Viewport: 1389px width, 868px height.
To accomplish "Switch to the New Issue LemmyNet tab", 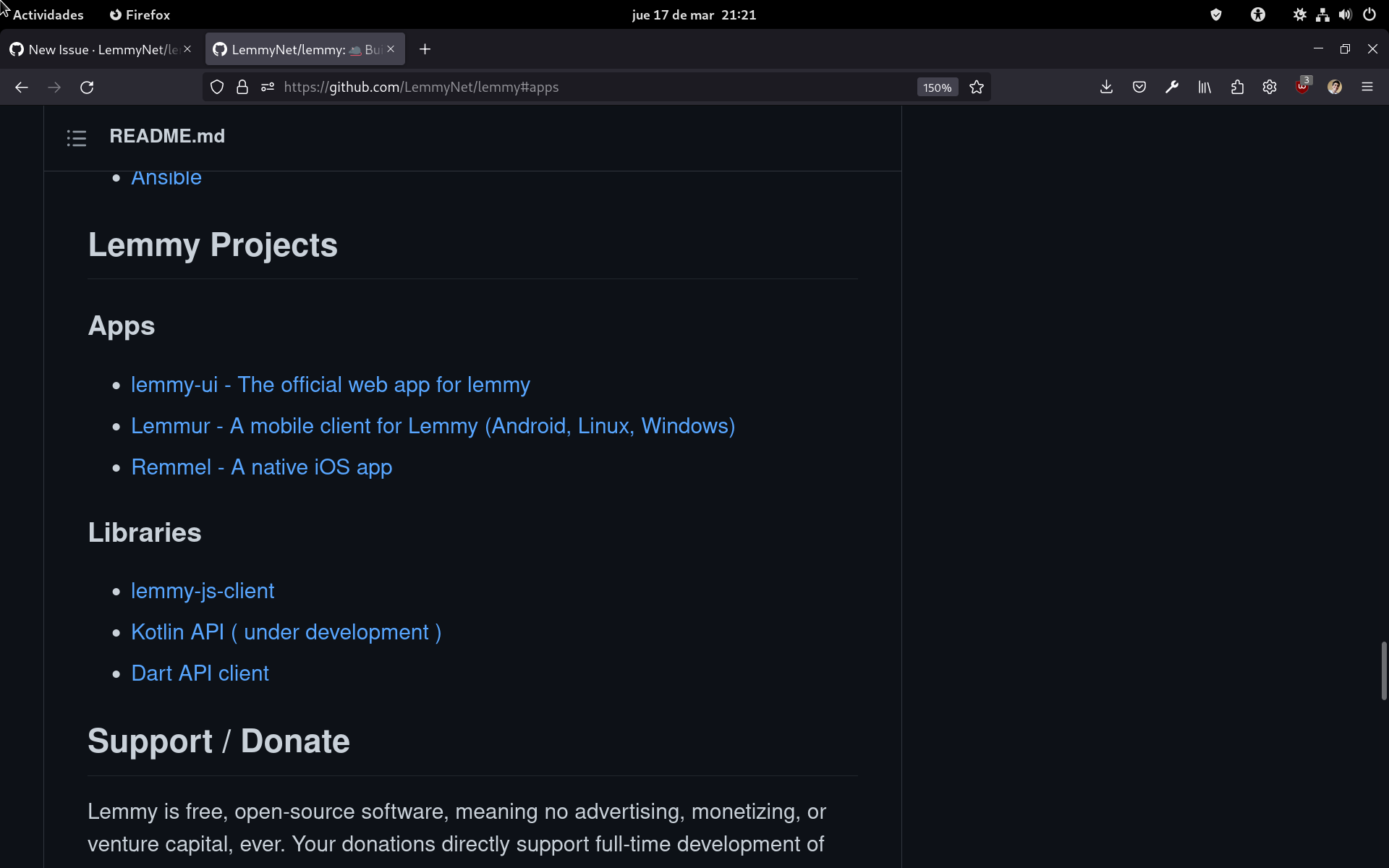I will click(101, 49).
